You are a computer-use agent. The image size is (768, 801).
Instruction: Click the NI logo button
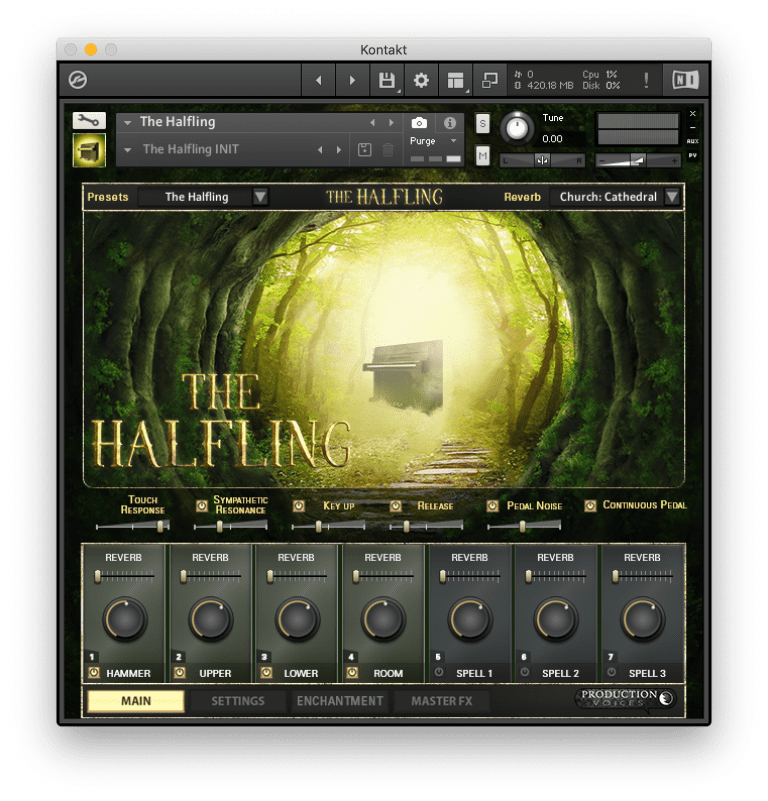[x=685, y=80]
